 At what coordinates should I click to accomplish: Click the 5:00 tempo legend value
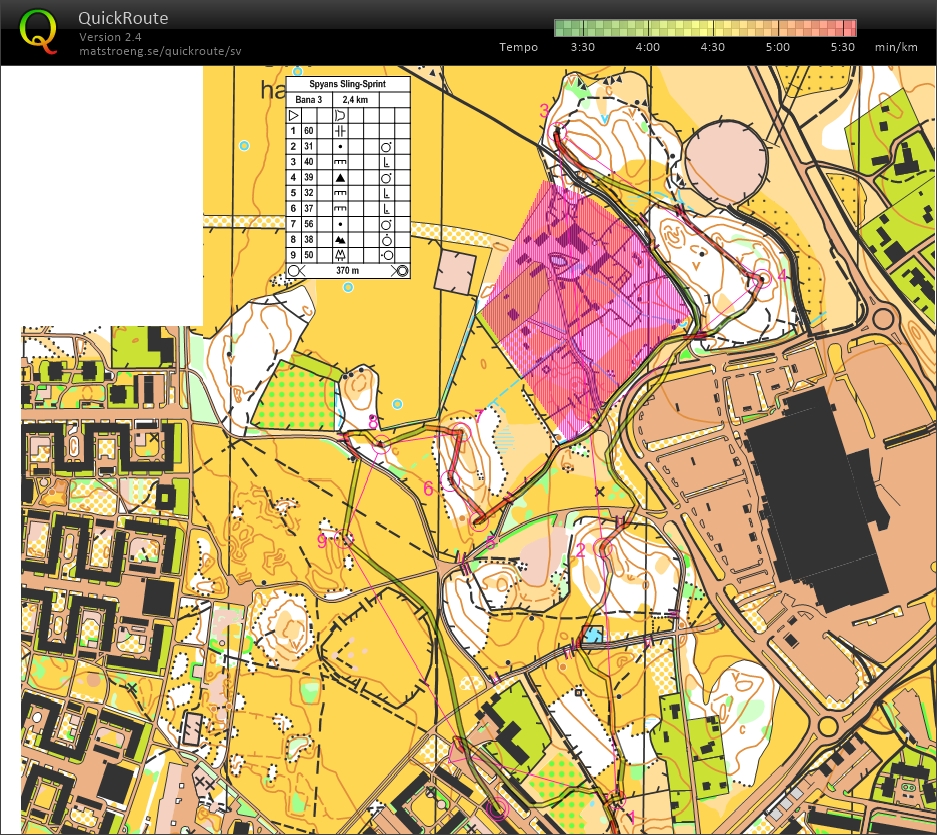click(x=777, y=47)
